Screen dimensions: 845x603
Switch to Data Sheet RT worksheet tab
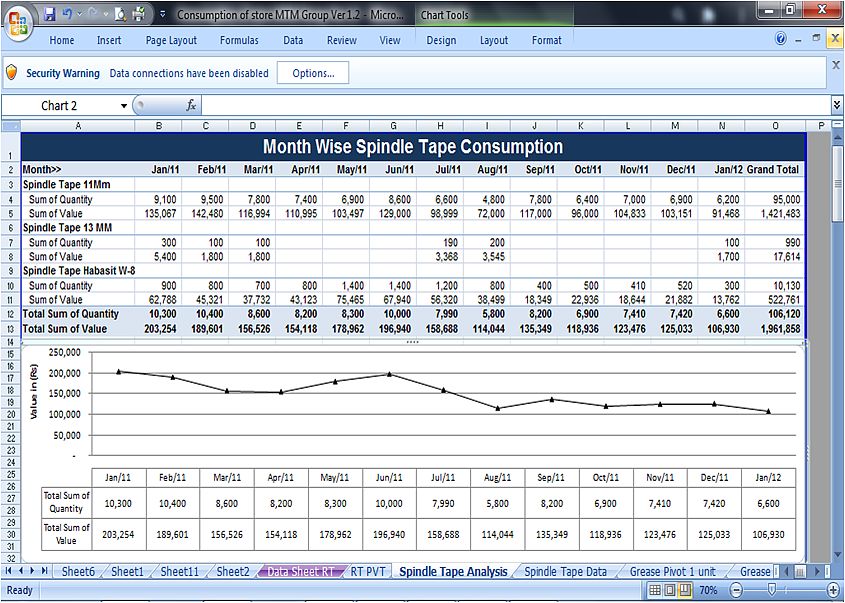pos(301,571)
